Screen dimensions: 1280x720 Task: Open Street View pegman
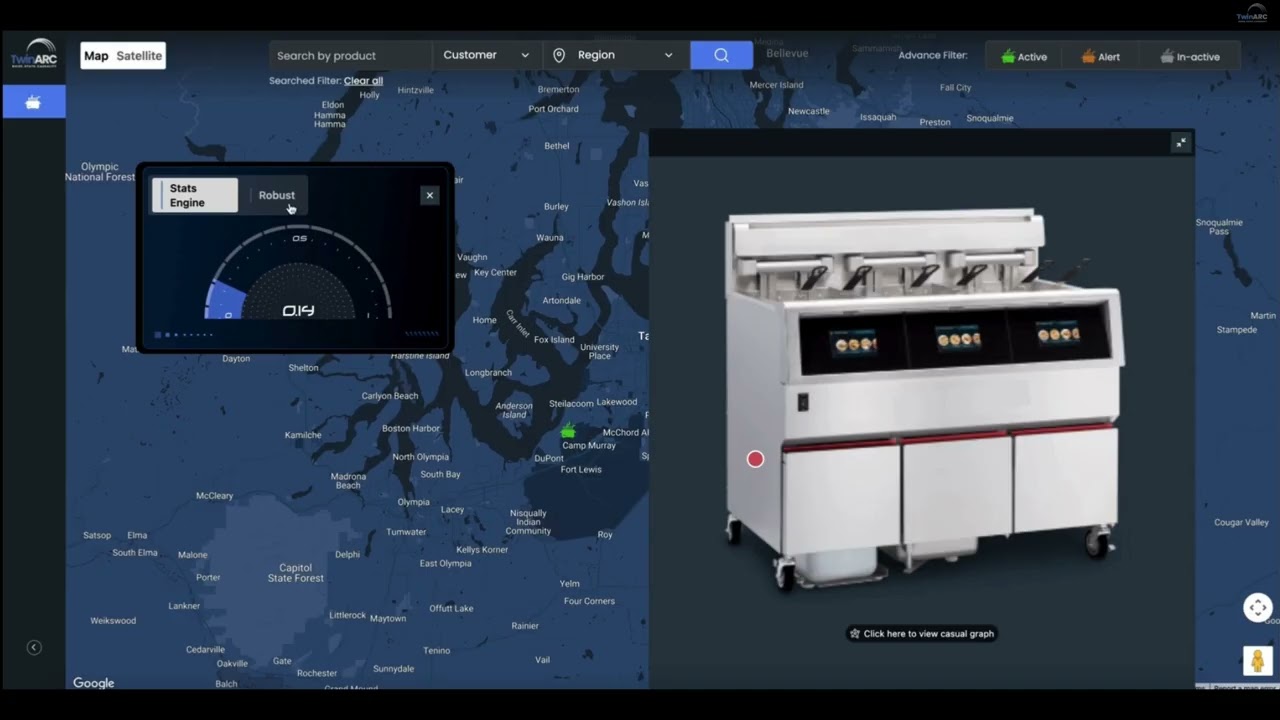pos(1258,661)
